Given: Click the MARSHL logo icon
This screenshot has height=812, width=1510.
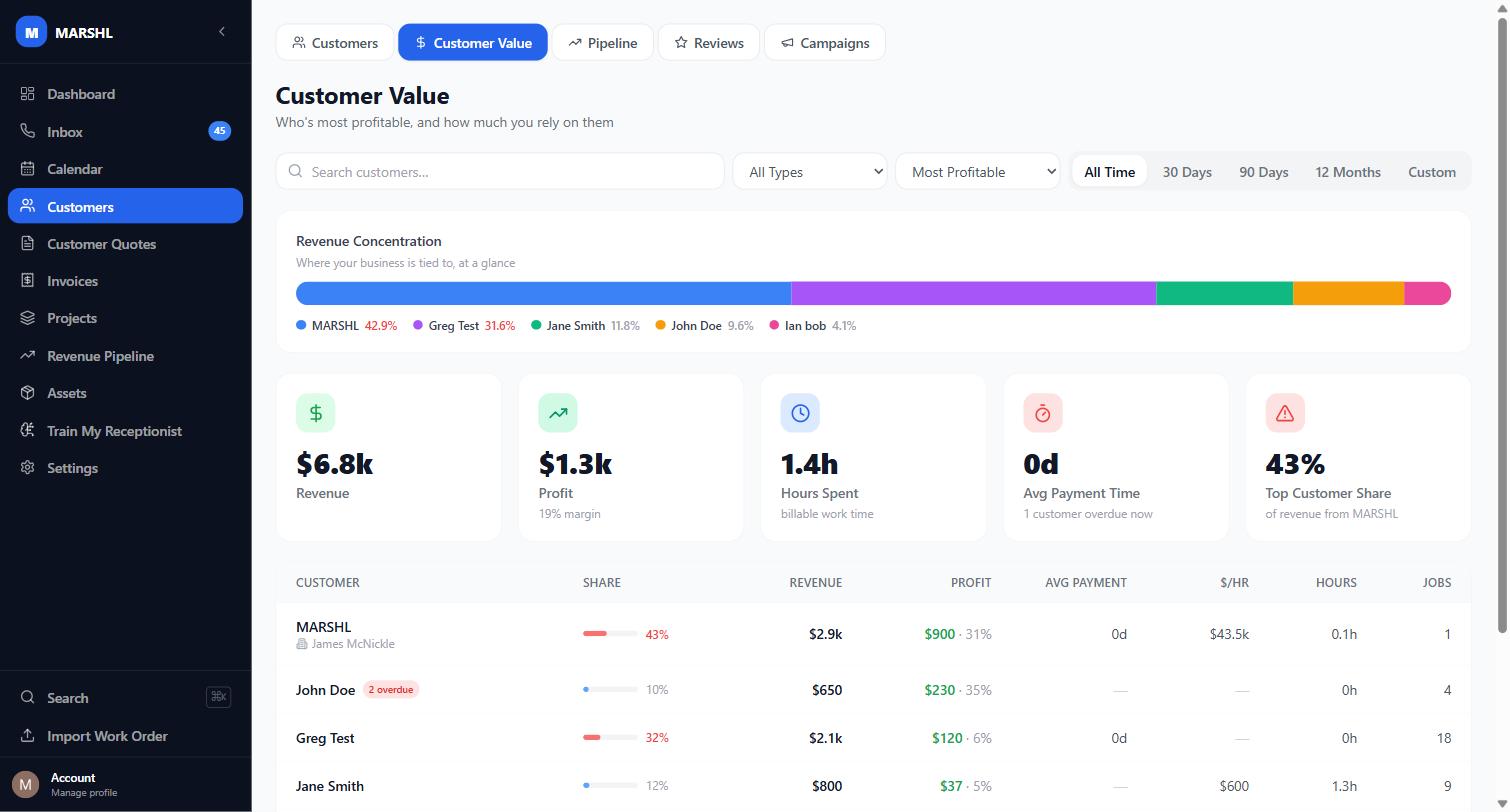Looking at the screenshot, I should [x=32, y=32].
